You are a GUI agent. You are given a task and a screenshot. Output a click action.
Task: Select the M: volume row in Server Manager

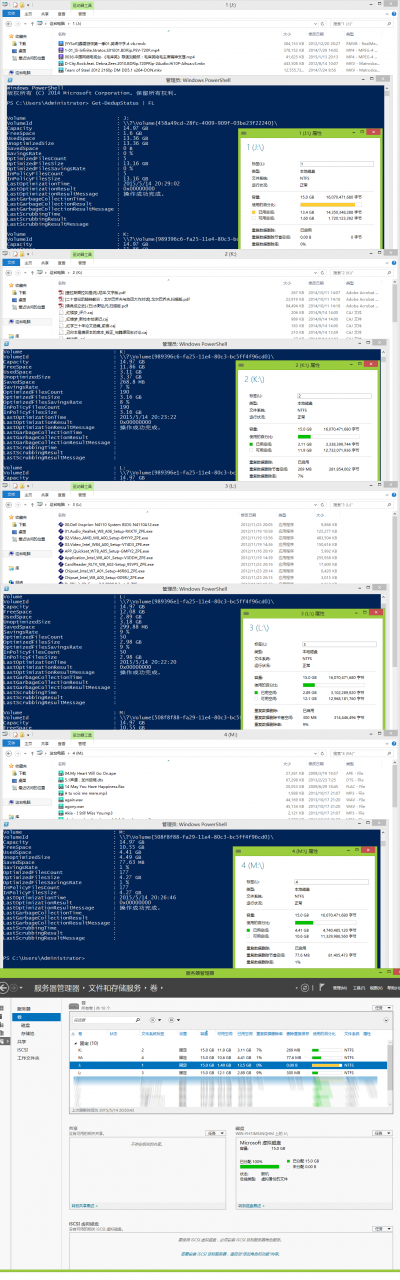230,1057
